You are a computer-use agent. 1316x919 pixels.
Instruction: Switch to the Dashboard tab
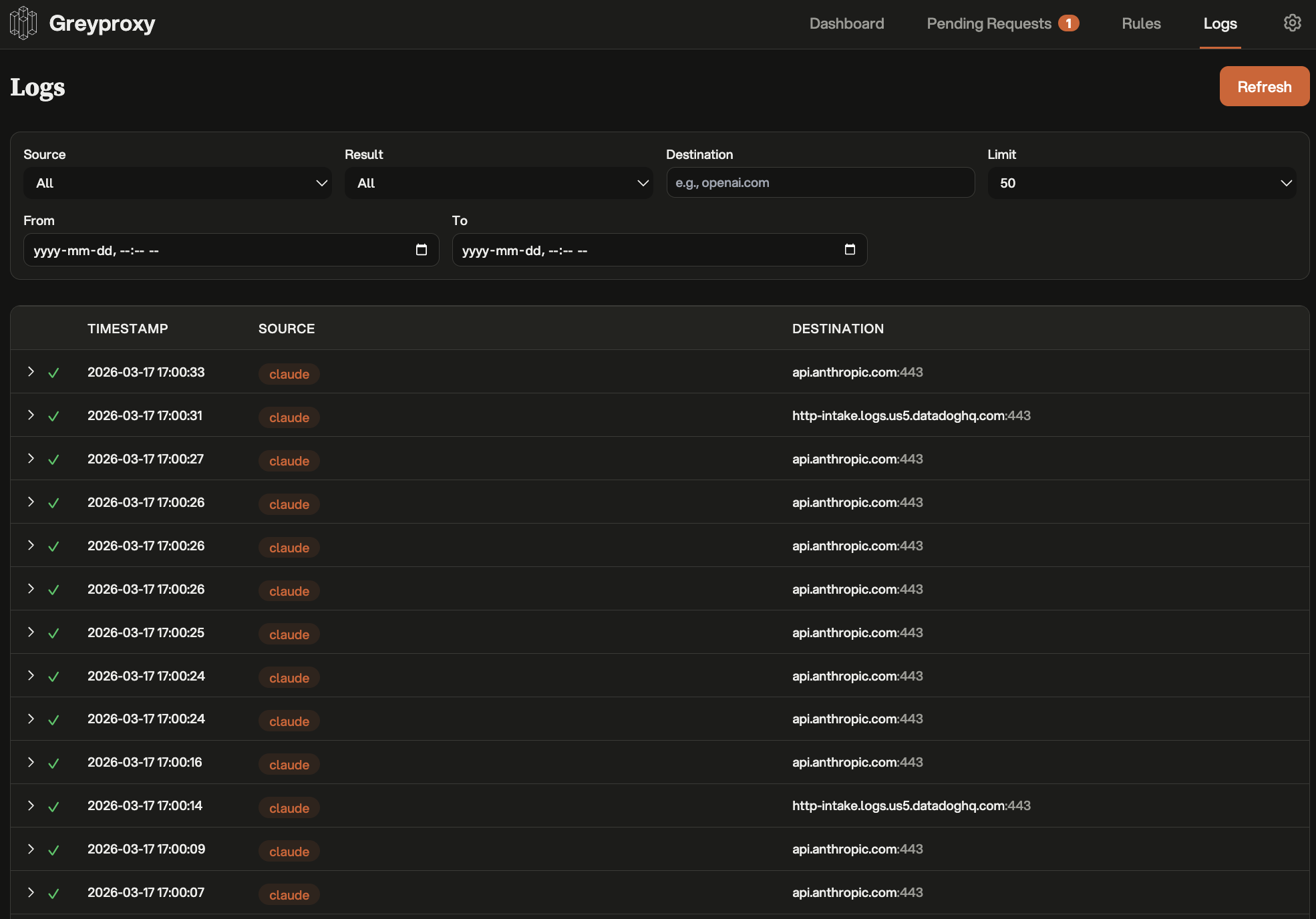846,23
